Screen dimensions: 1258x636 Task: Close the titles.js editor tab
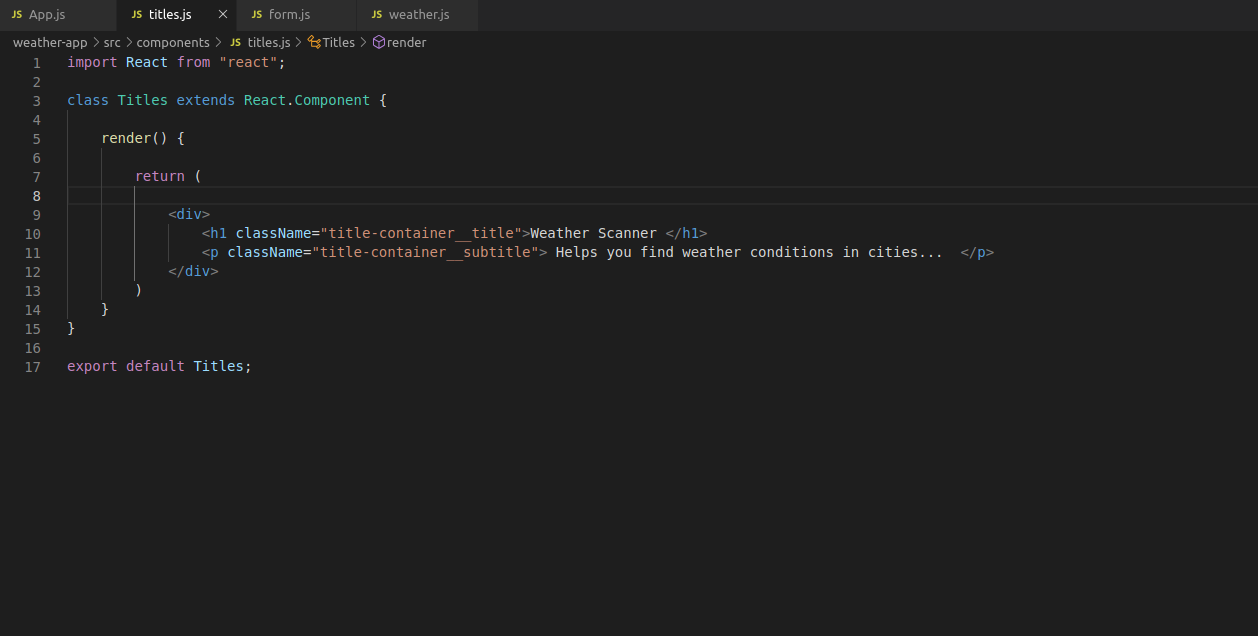click(222, 15)
